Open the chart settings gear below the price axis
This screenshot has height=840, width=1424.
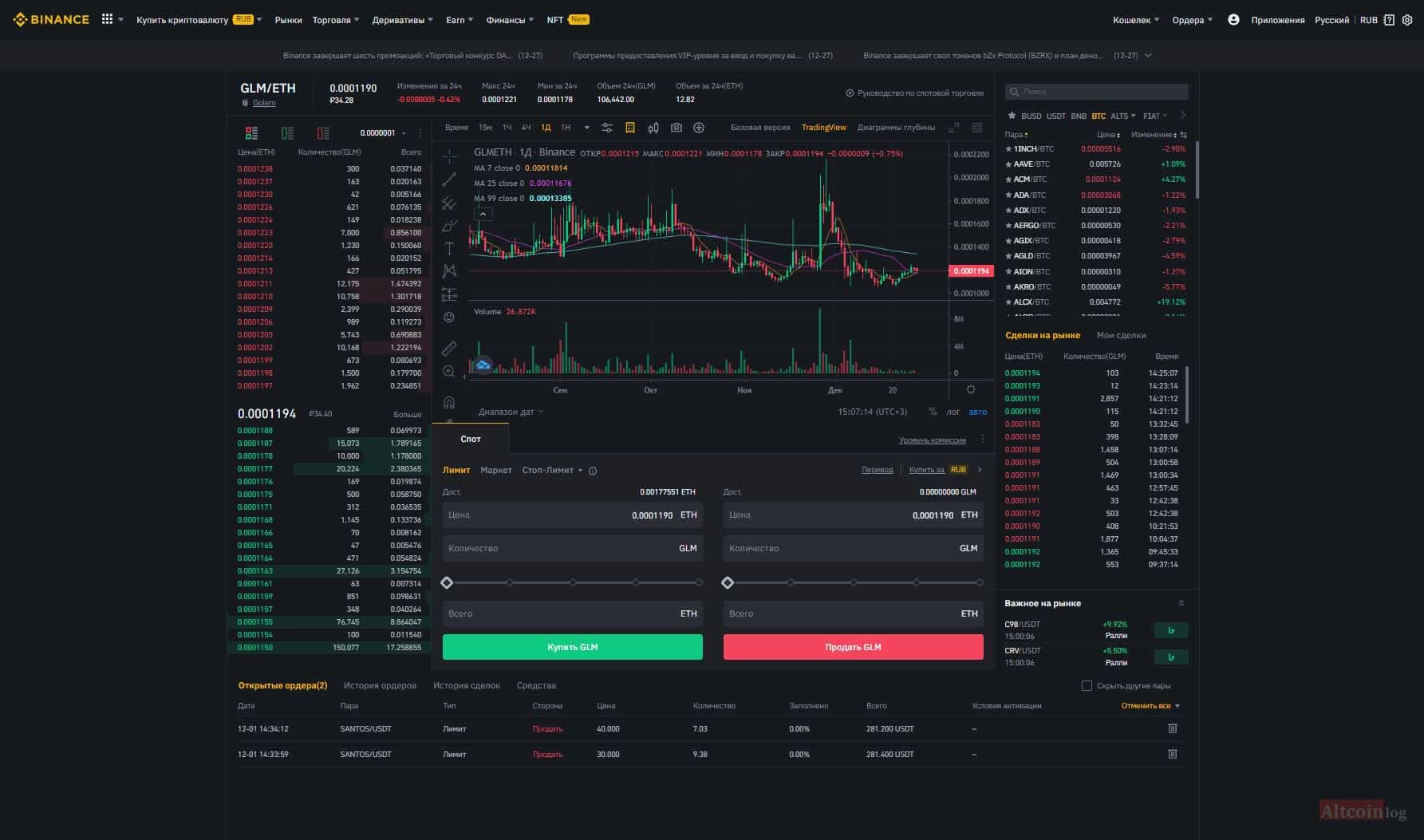(x=971, y=389)
